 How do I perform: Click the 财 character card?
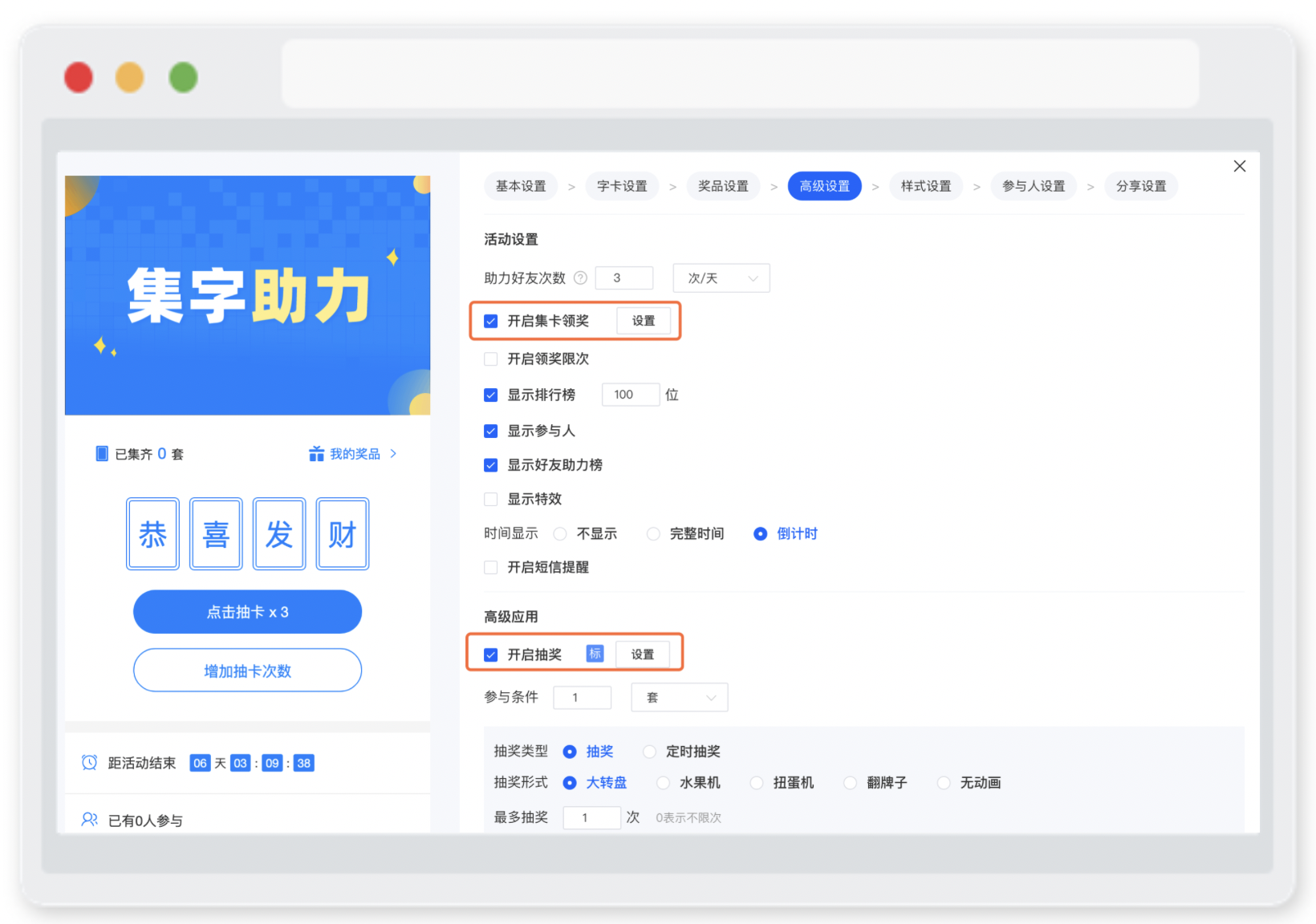coord(343,534)
